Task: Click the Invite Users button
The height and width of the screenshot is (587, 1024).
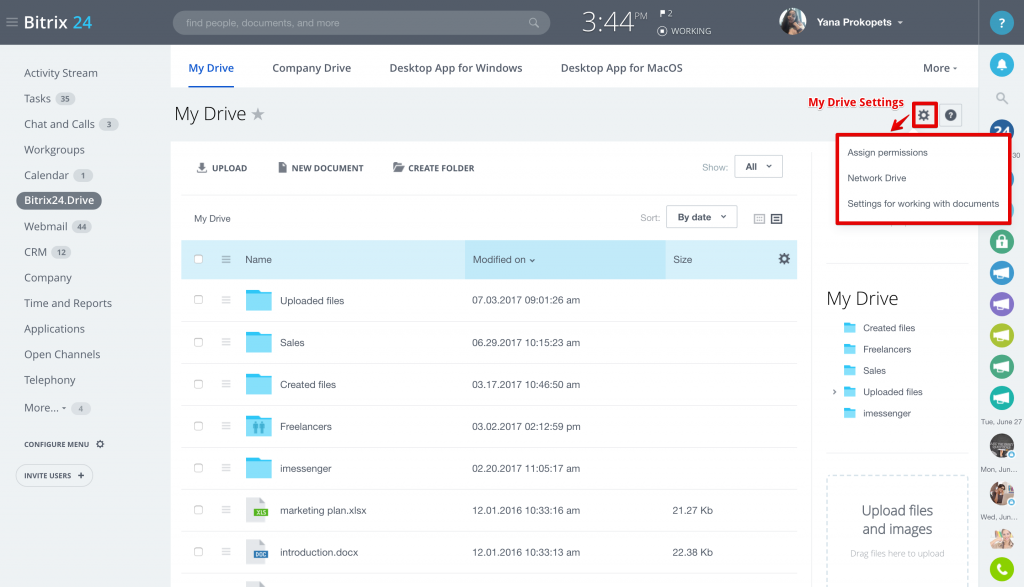Action: 54,475
